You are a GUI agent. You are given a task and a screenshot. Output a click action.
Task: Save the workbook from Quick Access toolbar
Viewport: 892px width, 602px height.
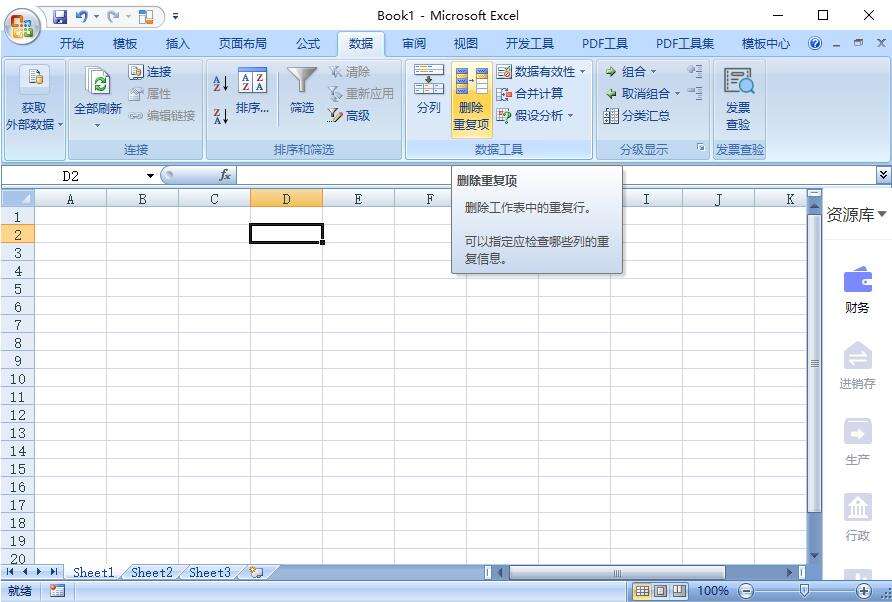pos(60,17)
